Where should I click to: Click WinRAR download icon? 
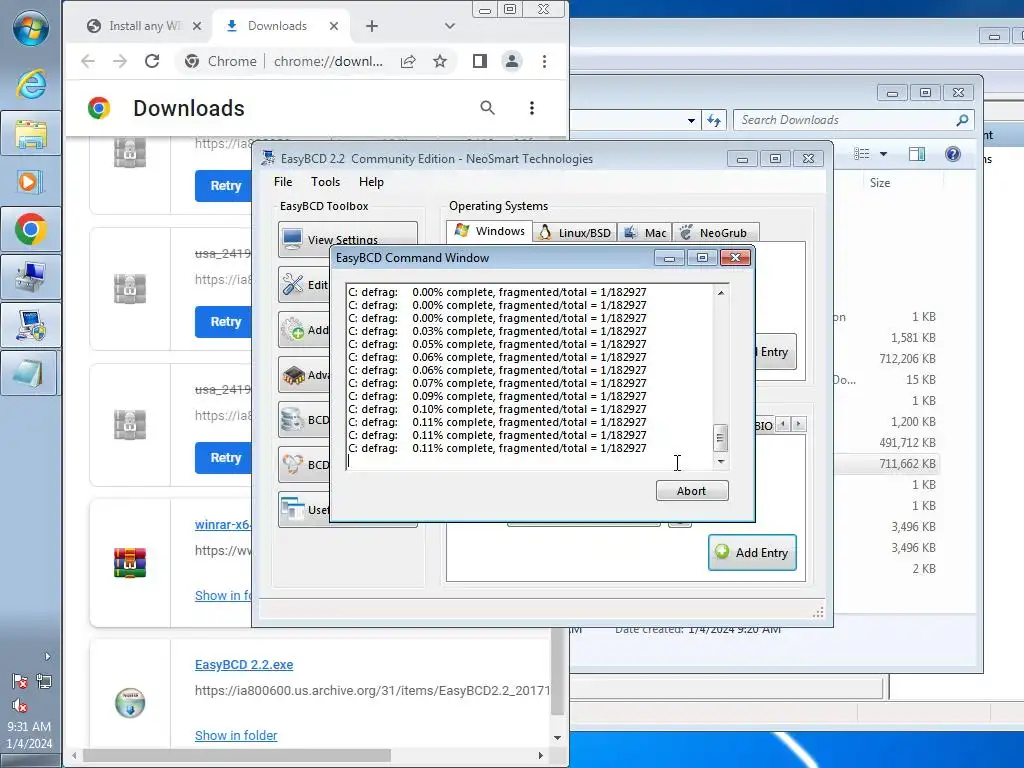pyautogui.click(x=129, y=563)
